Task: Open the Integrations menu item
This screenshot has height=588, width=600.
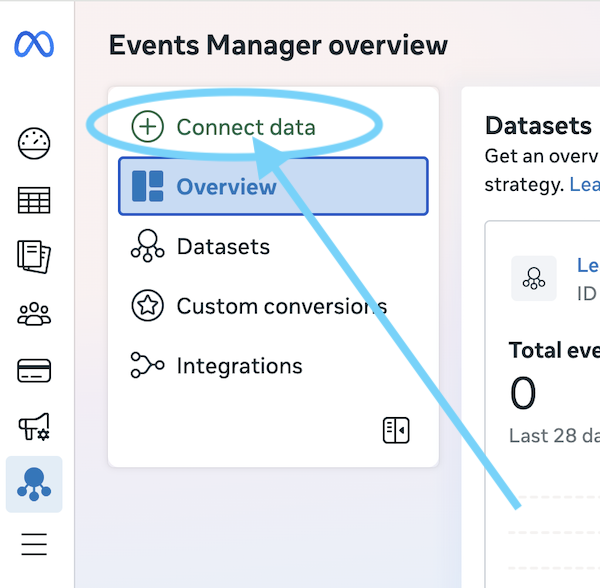Action: 273,366
